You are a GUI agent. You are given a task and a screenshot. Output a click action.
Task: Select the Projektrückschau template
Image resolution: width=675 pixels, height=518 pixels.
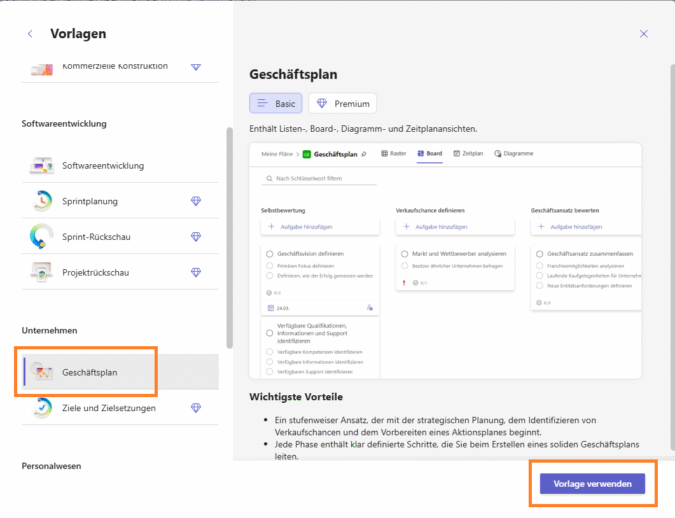tap(94, 272)
